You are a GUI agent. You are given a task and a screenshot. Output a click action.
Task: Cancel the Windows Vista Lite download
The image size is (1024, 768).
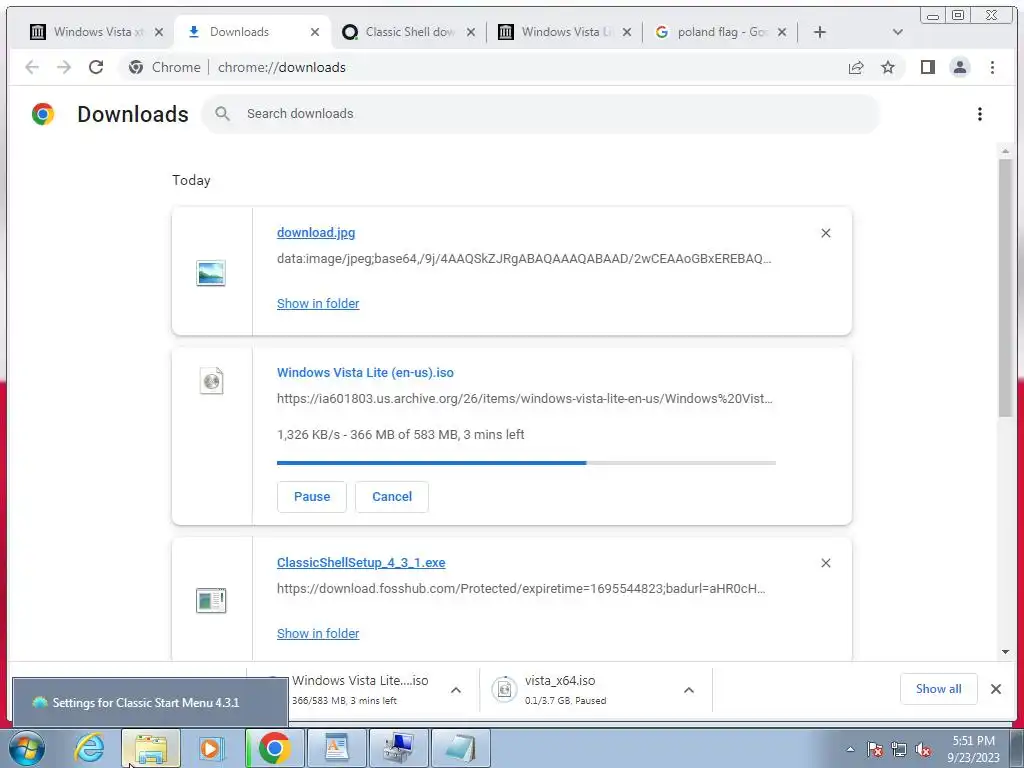click(392, 497)
